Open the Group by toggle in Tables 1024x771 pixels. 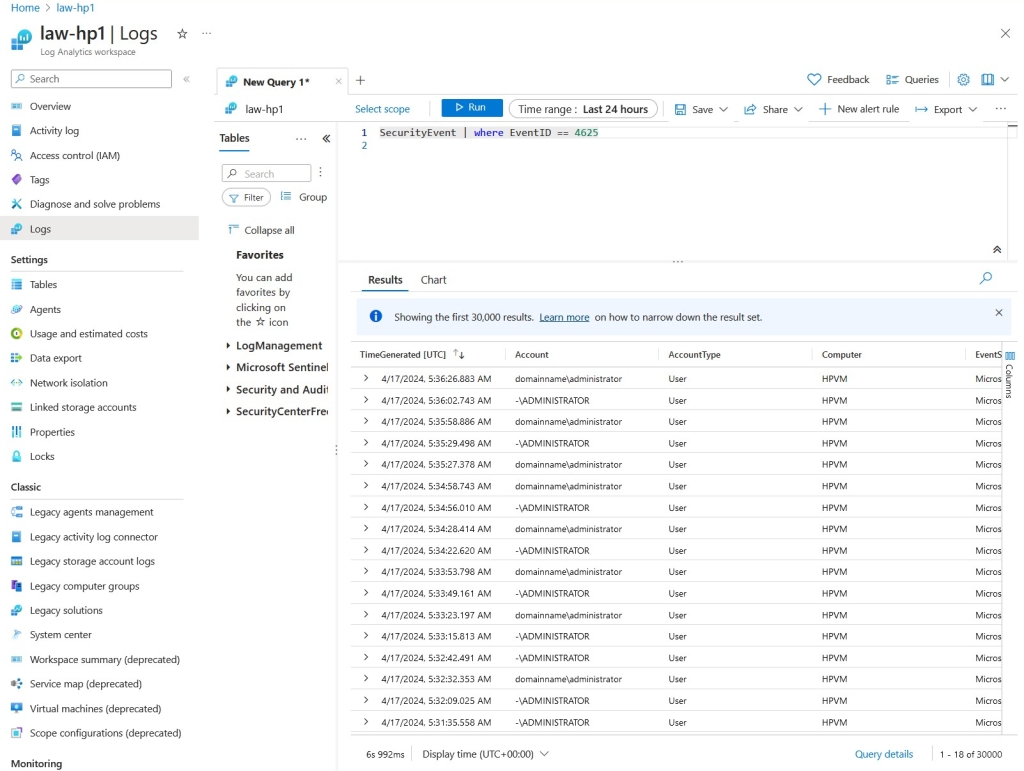(304, 198)
